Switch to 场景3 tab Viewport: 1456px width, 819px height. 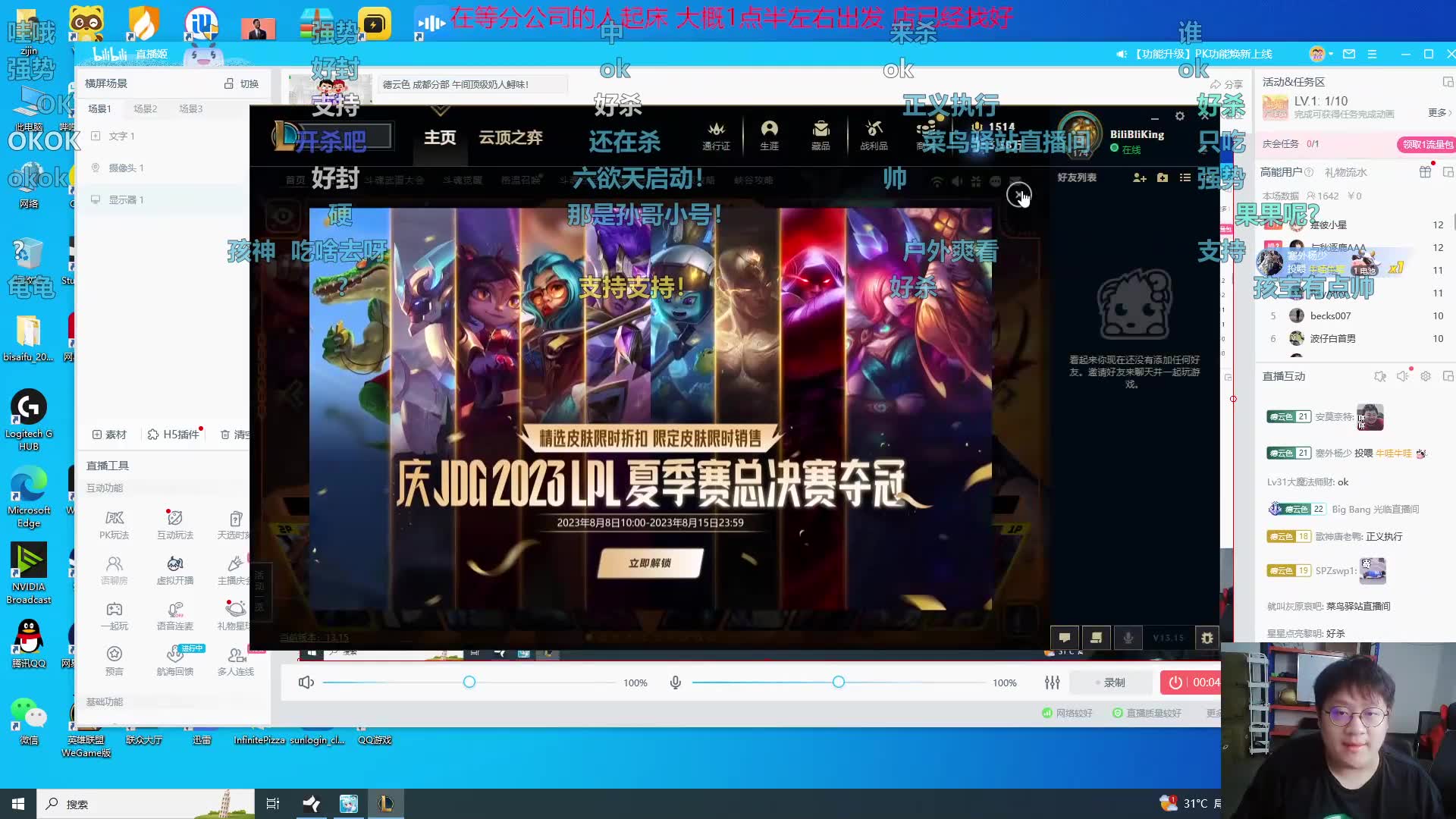(190, 108)
